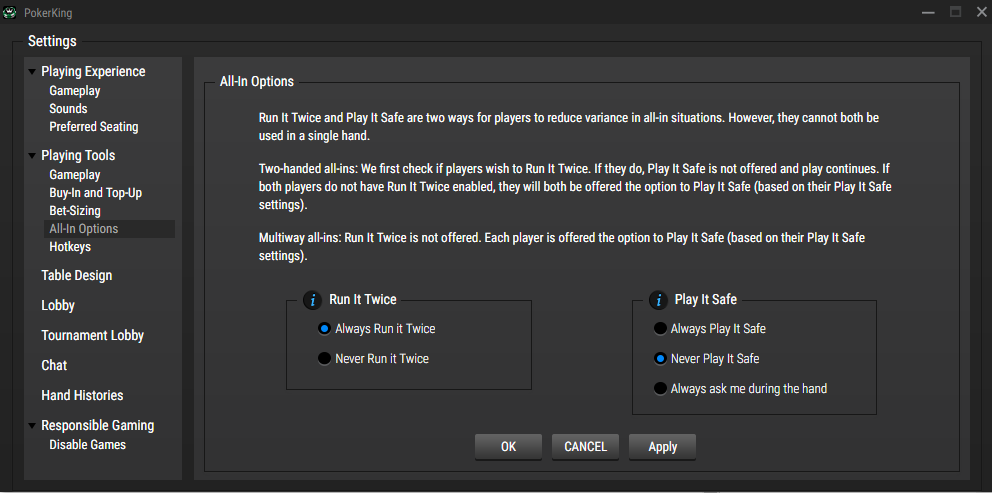Maximize the PokerKing window
The width and height of the screenshot is (992, 493).
click(955, 12)
